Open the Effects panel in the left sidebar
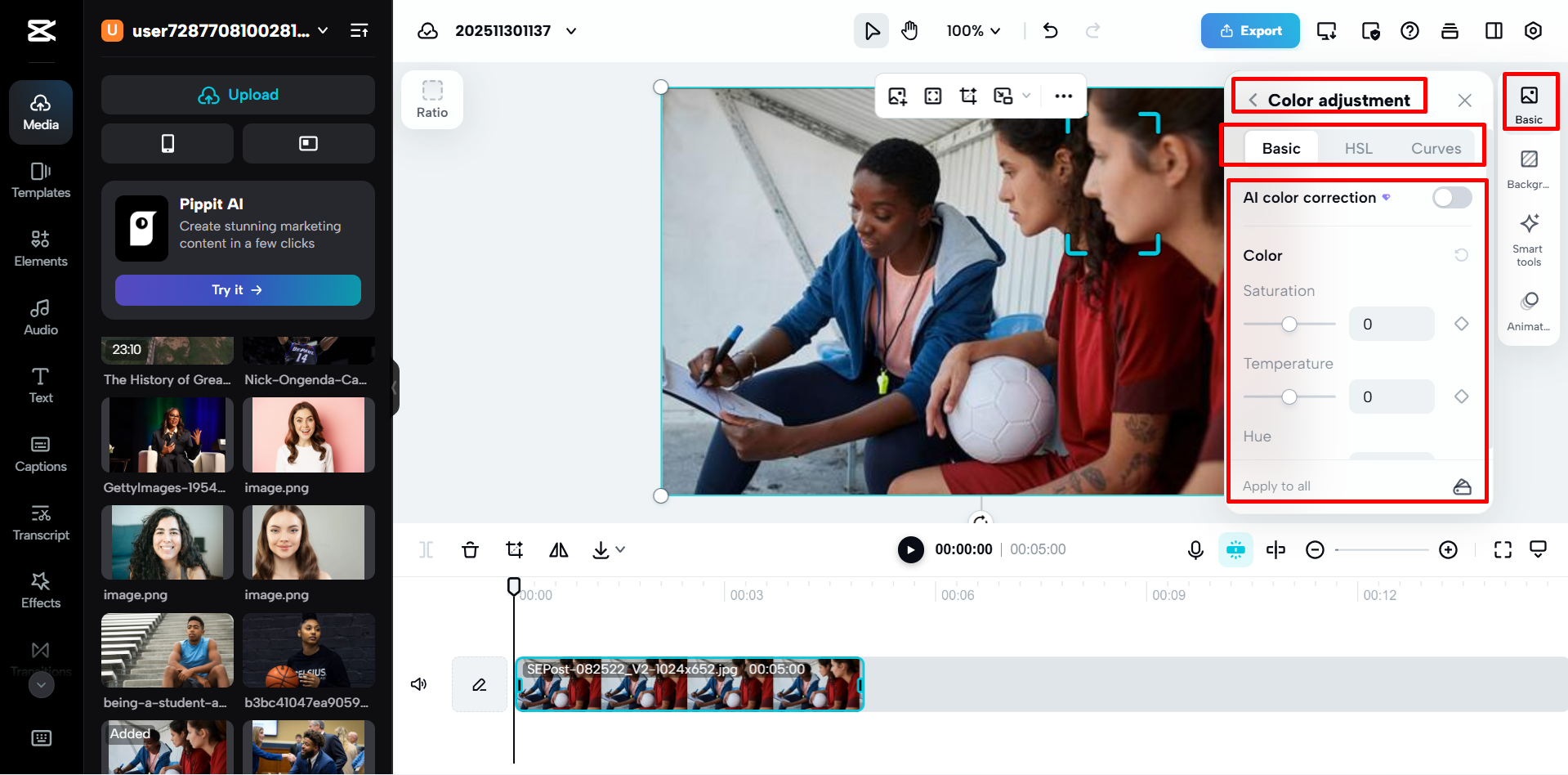1568x775 pixels. (x=40, y=589)
